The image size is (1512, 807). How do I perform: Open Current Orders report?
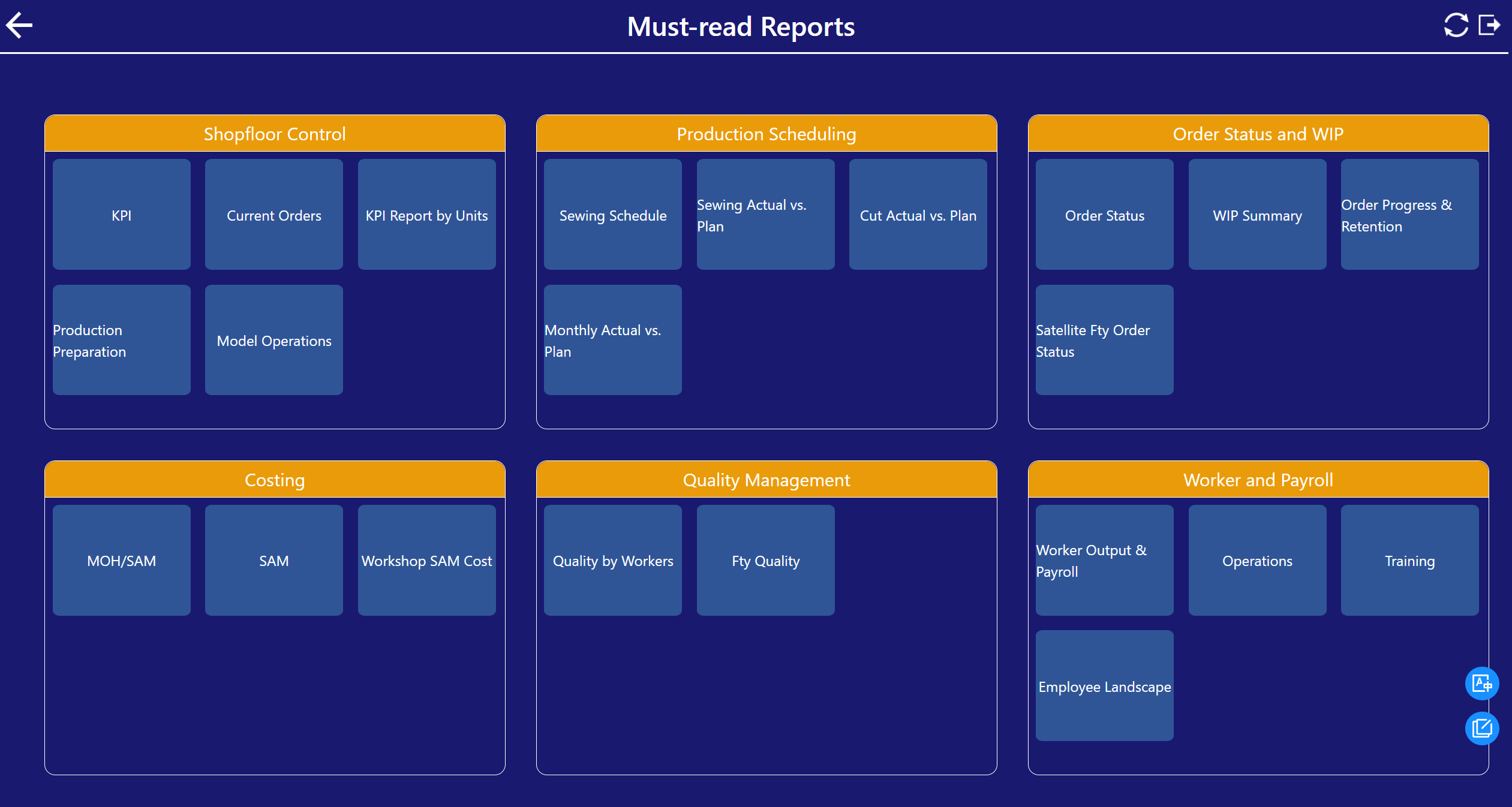pyautogui.click(x=274, y=215)
